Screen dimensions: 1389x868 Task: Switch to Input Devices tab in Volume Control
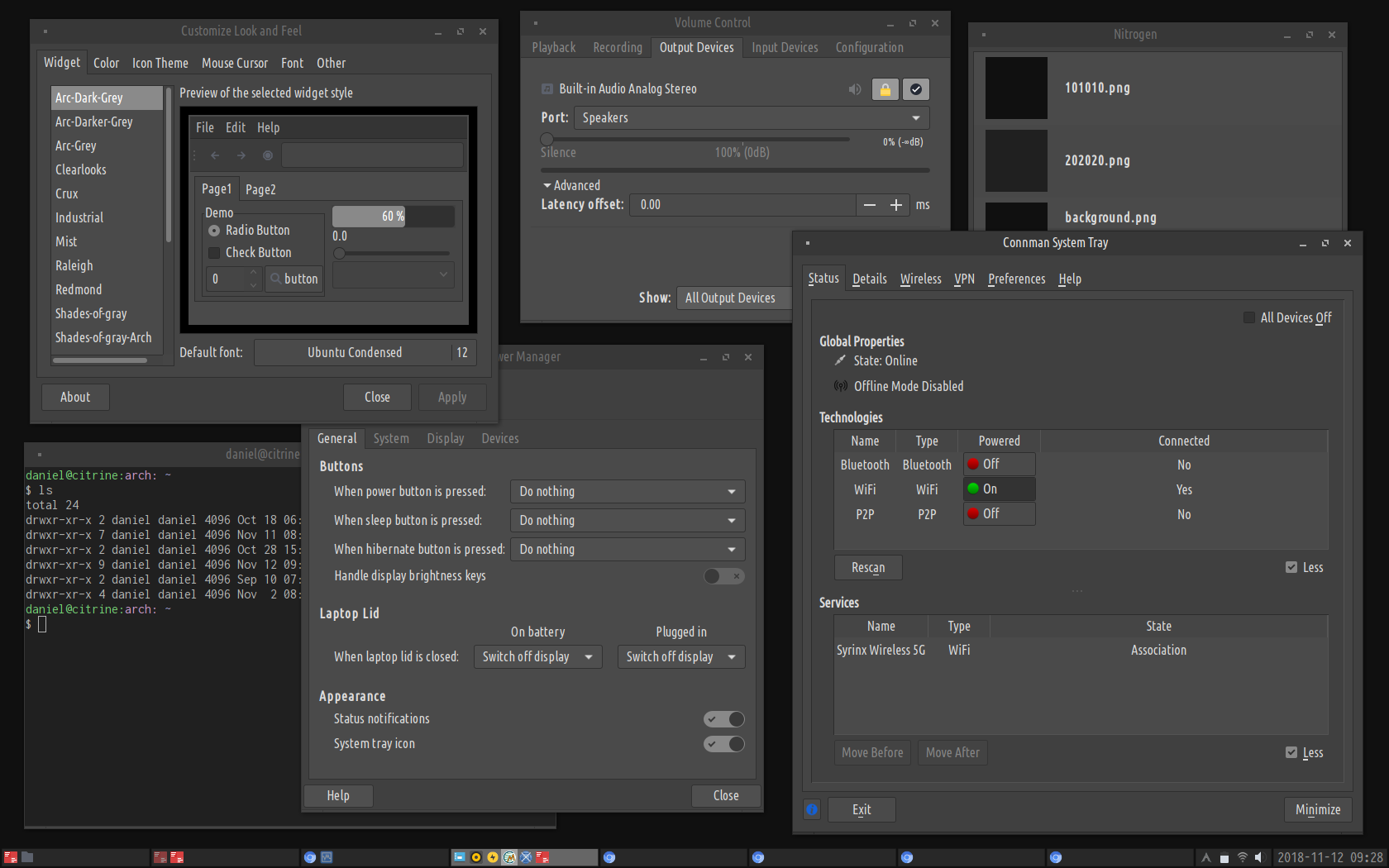click(785, 48)
